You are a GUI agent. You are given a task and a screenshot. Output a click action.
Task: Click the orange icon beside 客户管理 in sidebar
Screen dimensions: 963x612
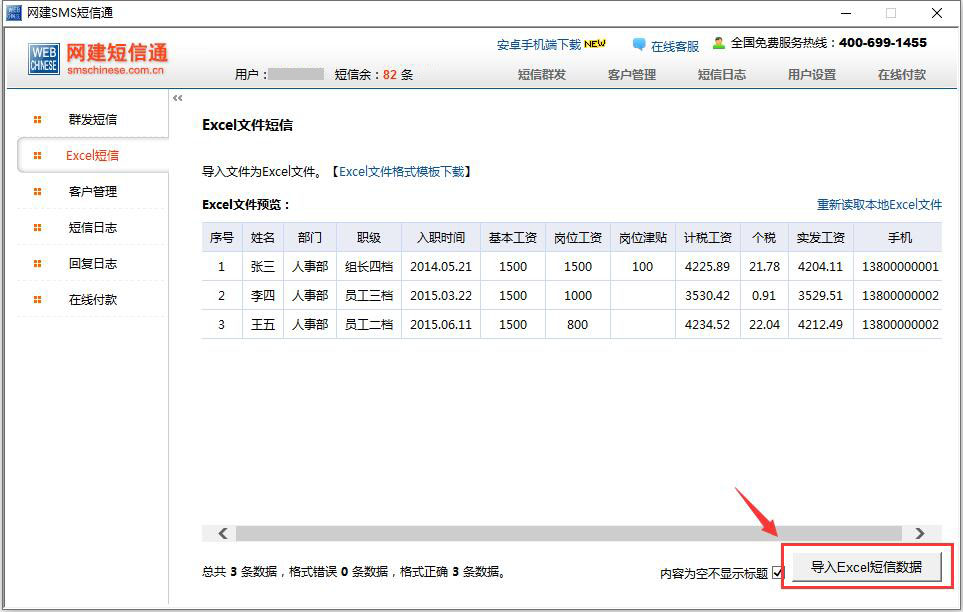pyautogui.click(x=38, y=192)
